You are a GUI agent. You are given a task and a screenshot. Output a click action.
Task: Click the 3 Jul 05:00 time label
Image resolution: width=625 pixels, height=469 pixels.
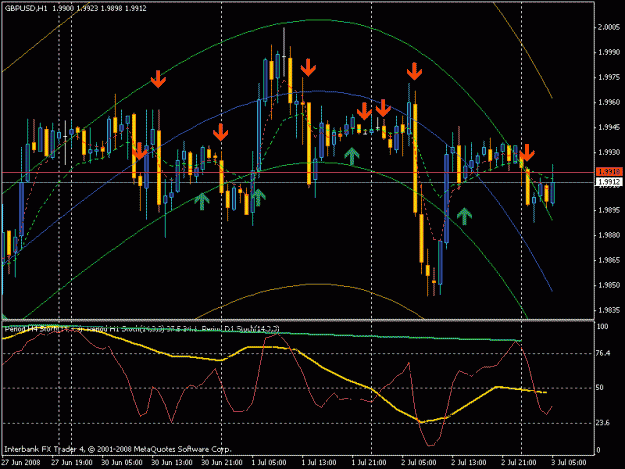point(568,462)
